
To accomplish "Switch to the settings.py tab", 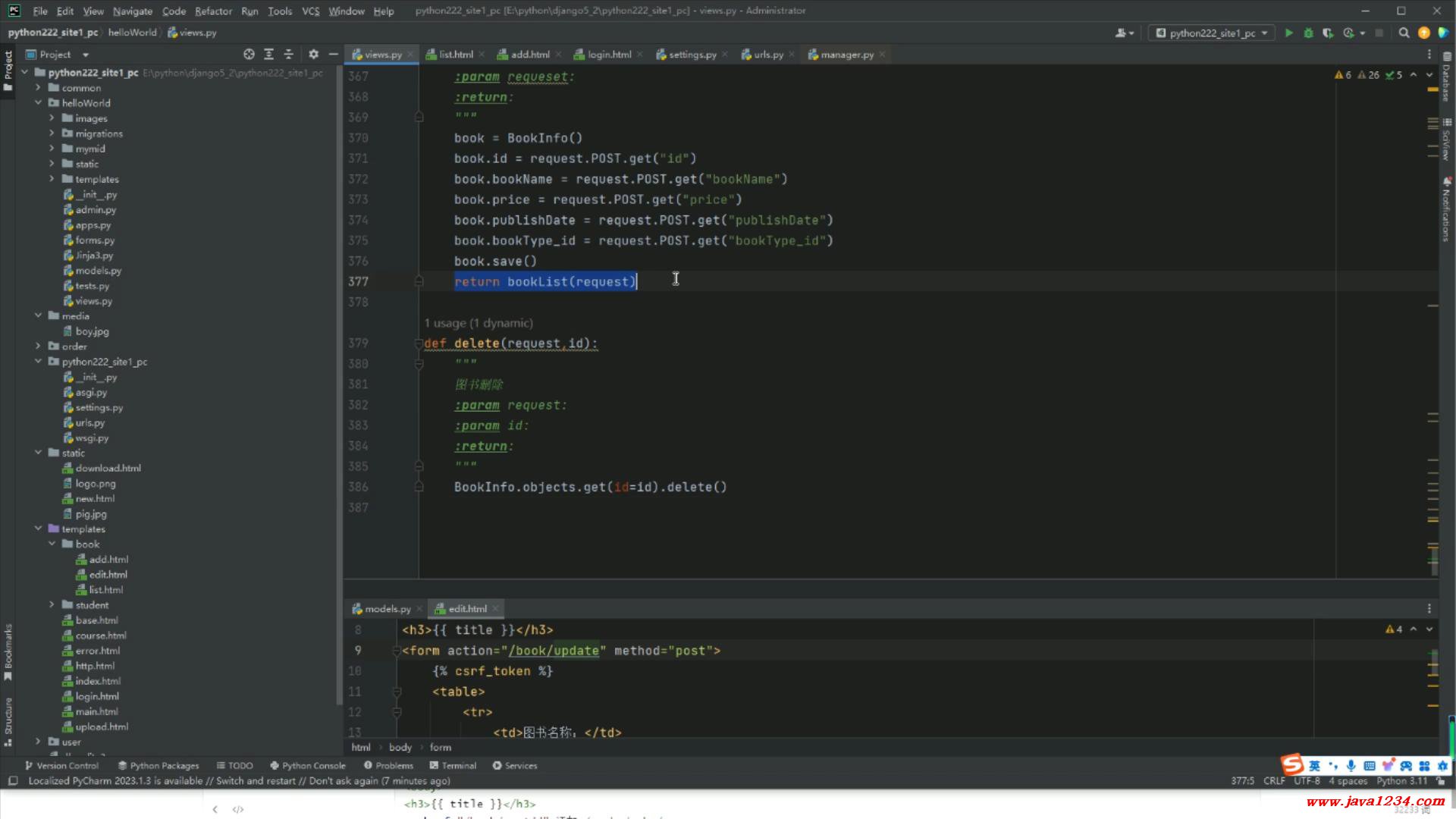I will 692,55.
